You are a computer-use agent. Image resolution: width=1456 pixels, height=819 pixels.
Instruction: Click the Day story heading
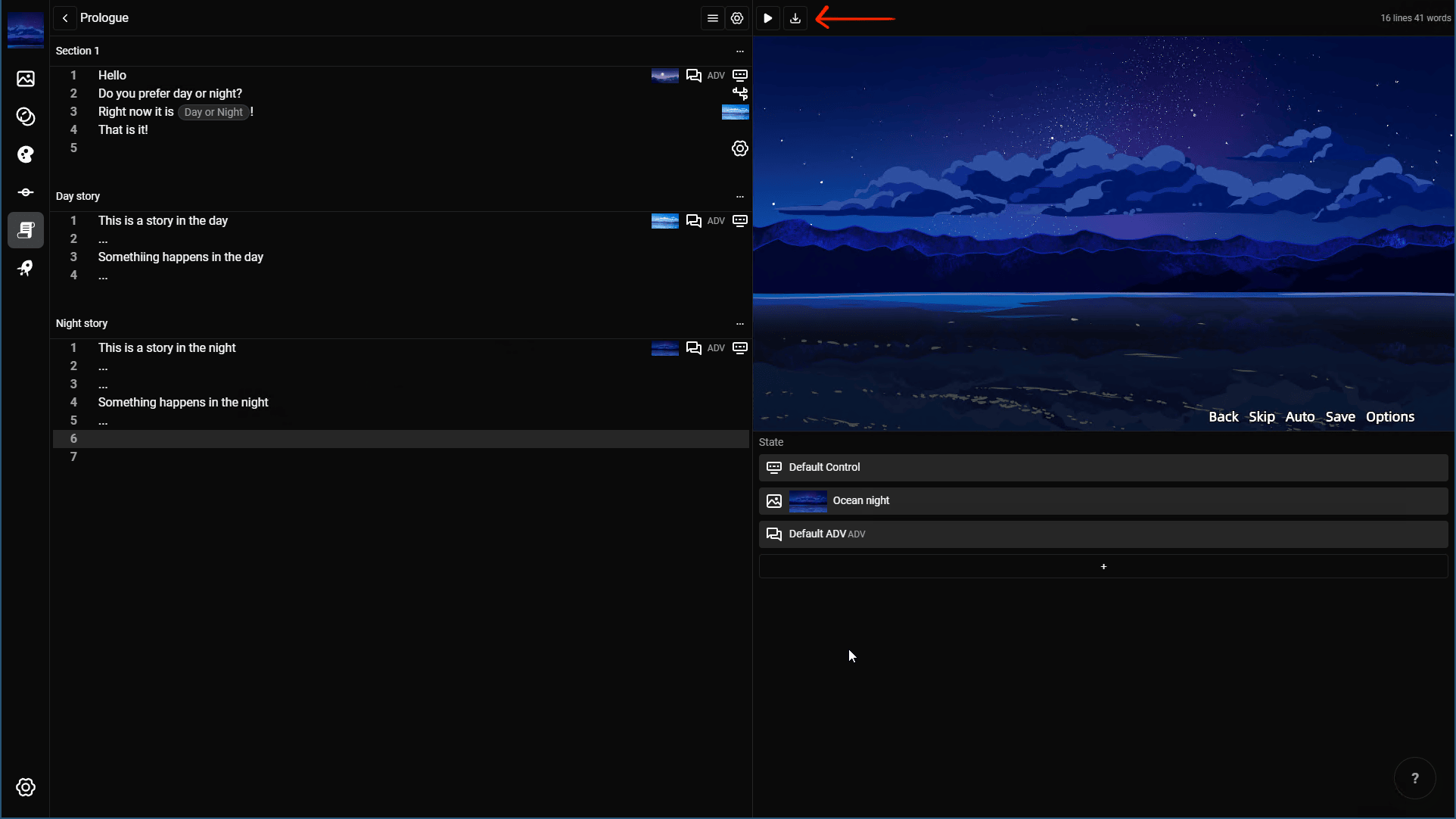pos(78,196)
